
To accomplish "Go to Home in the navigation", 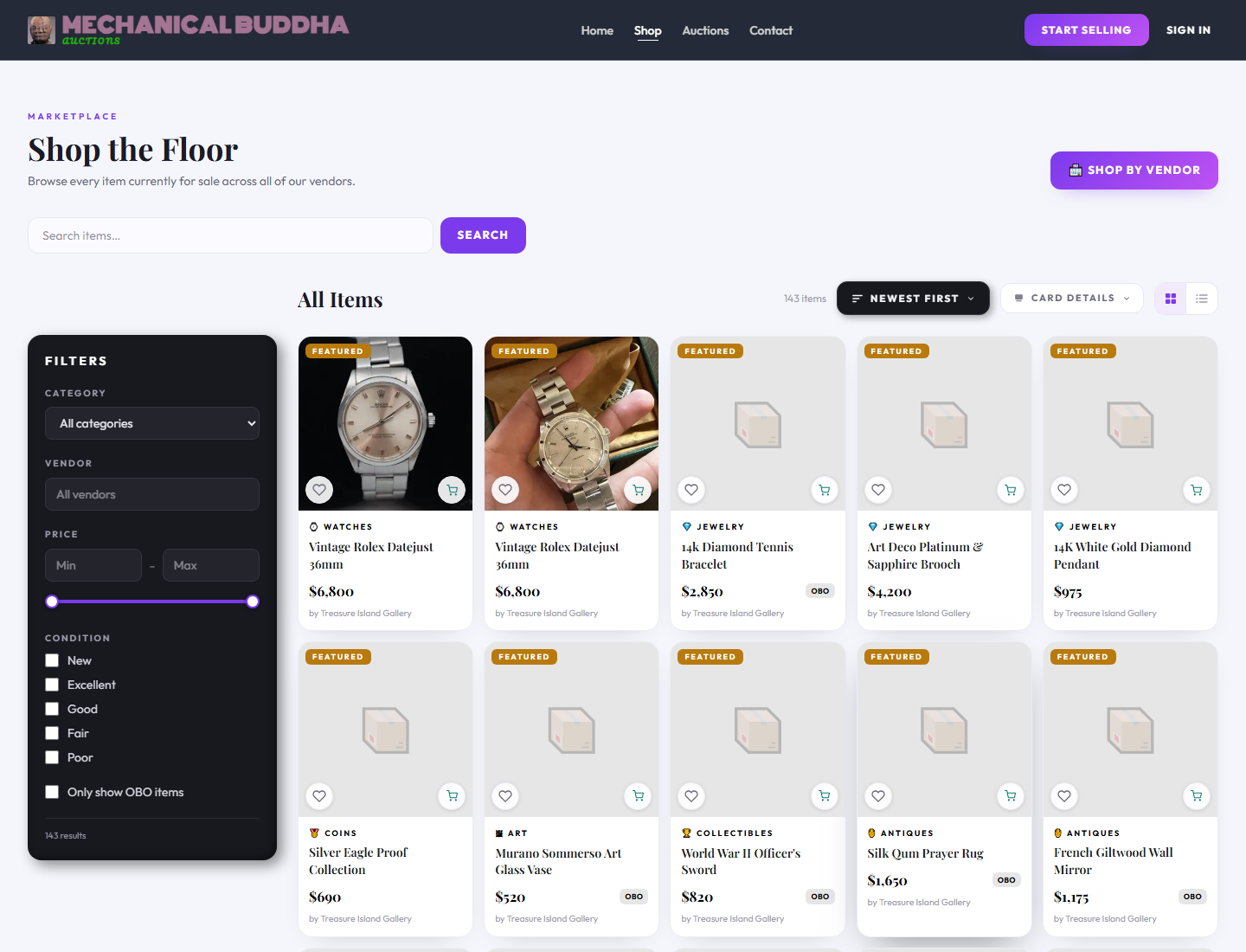I will point(597,30).
